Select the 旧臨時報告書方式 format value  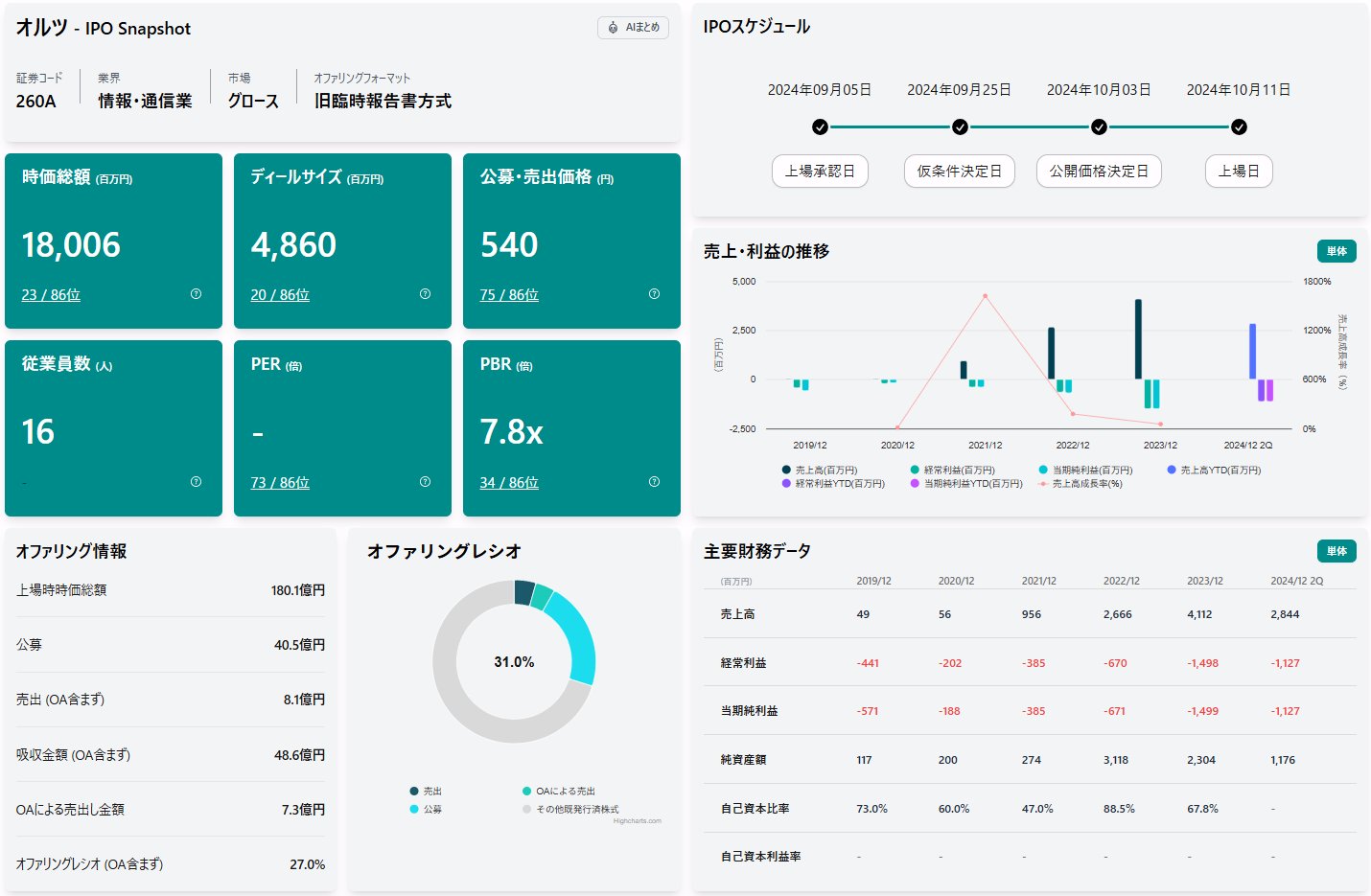pos(383,101)
